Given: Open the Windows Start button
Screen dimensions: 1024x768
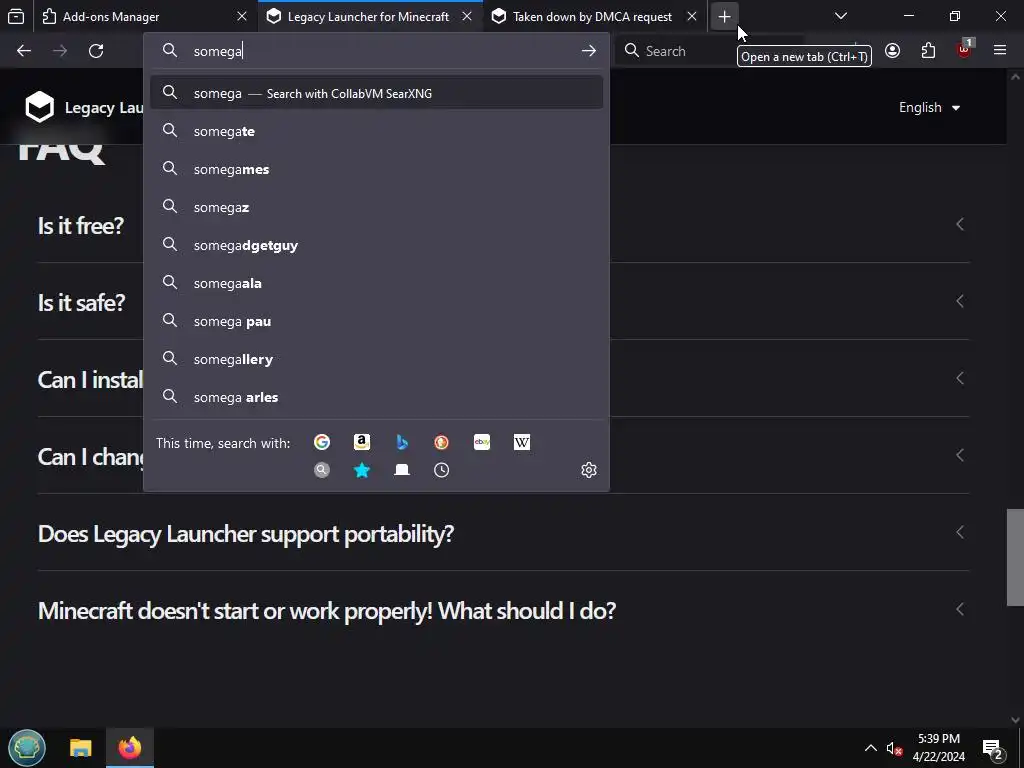Looking at the screenshot, I should point(27,748).
